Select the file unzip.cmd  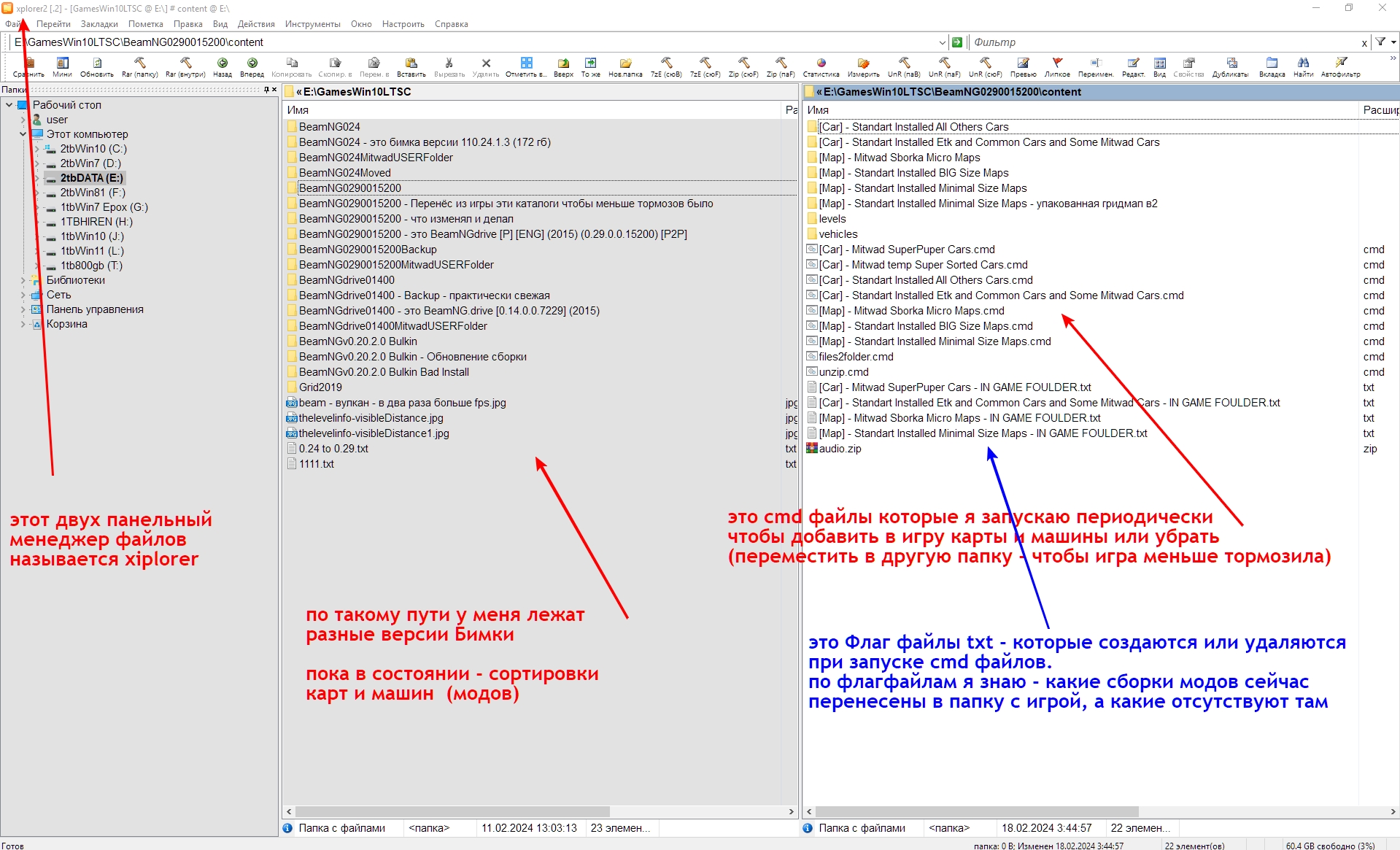coord(843,372)
